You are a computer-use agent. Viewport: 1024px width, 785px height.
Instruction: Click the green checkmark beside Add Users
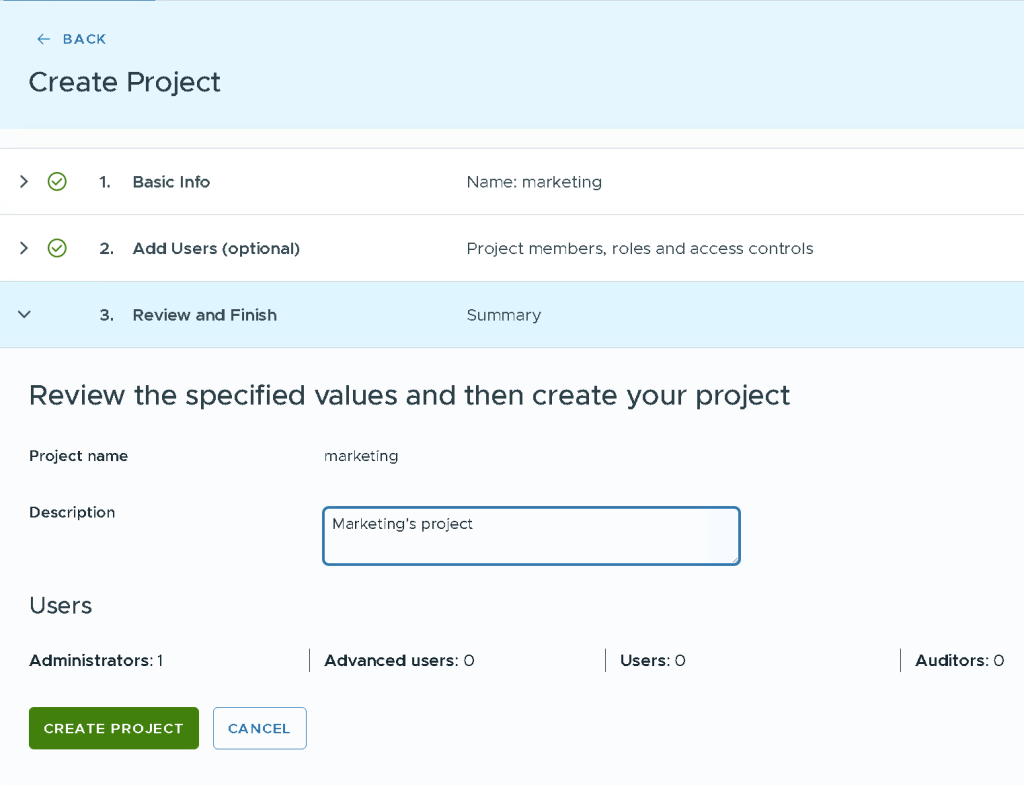57,248
